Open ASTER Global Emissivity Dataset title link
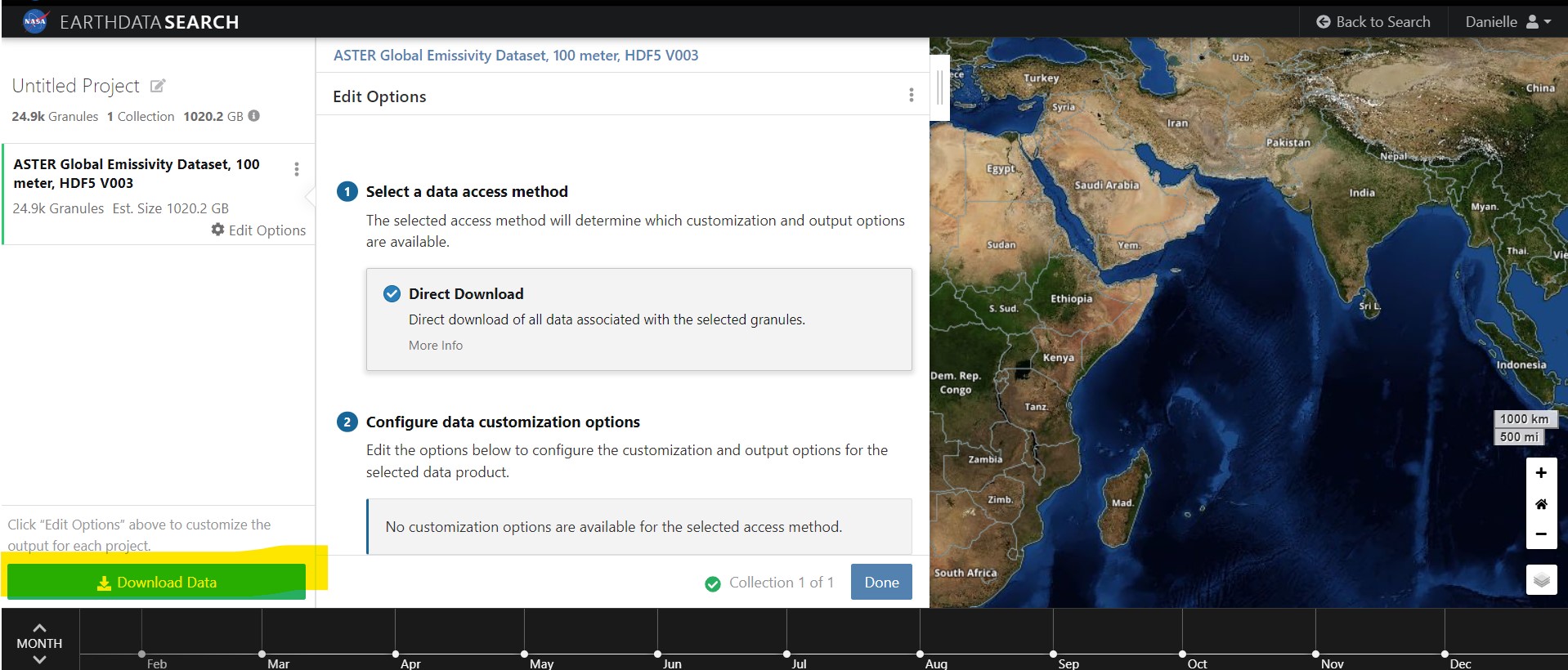Screen dimensions: 1568x670 (x=516, y=56)
